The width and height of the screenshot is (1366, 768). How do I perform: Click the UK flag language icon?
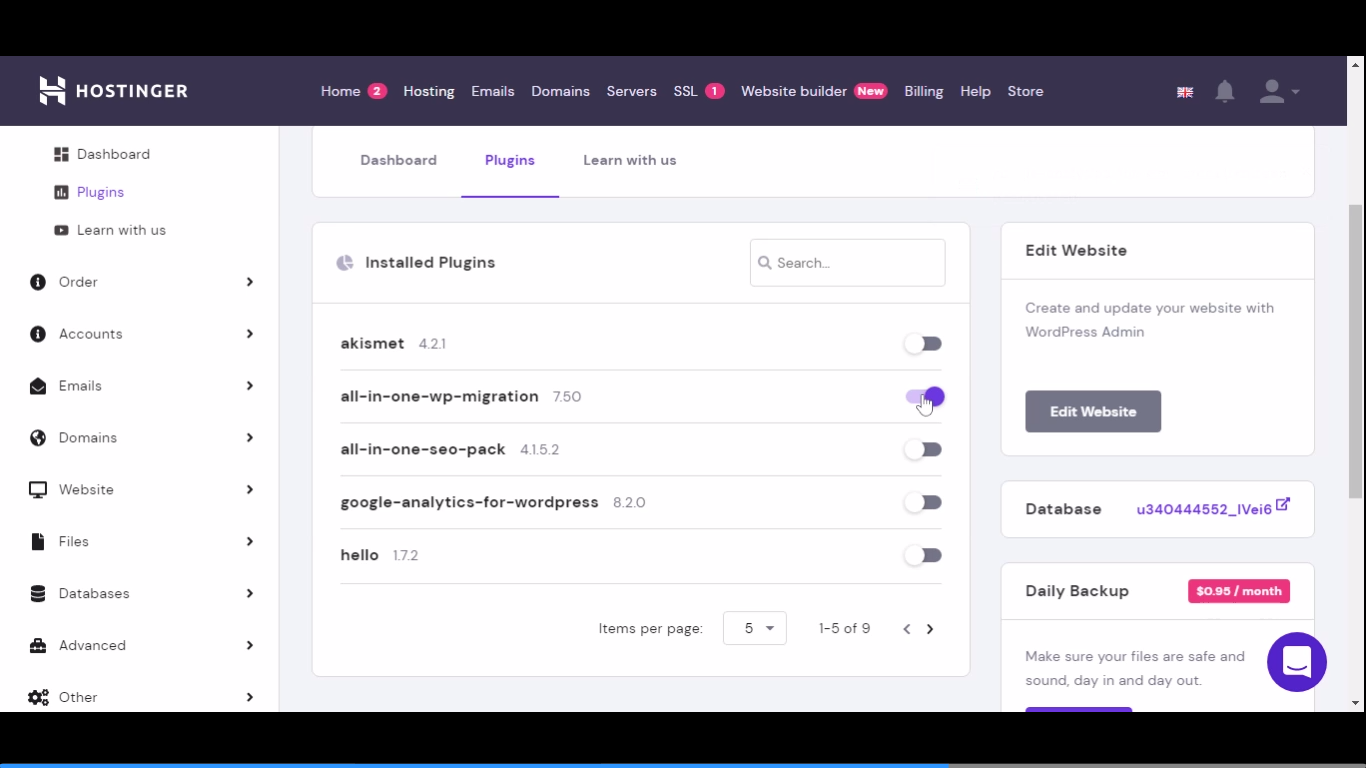pos(1185,92)
